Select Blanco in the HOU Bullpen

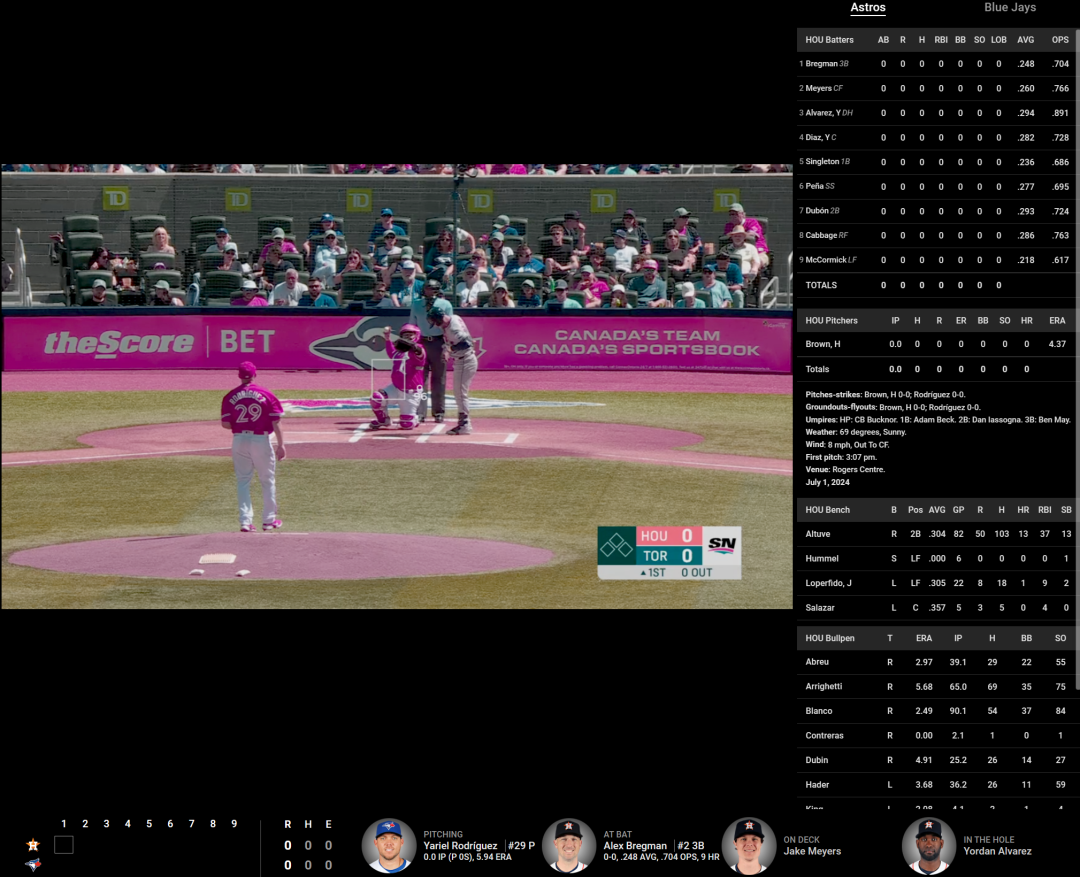click(x=818, y=711)
